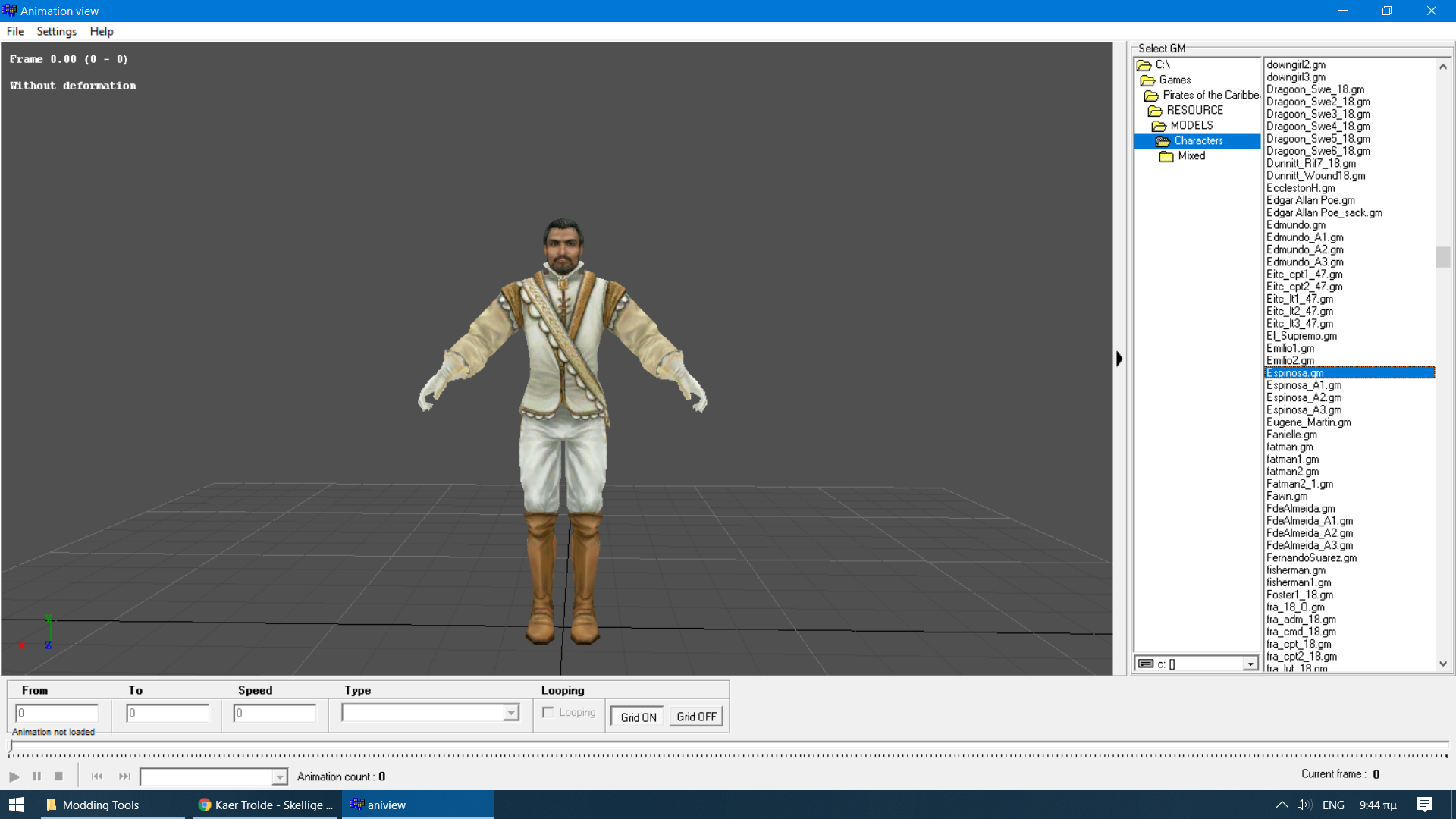Select the Characters folder
1456x819 pixels.
click(1197, 141)
